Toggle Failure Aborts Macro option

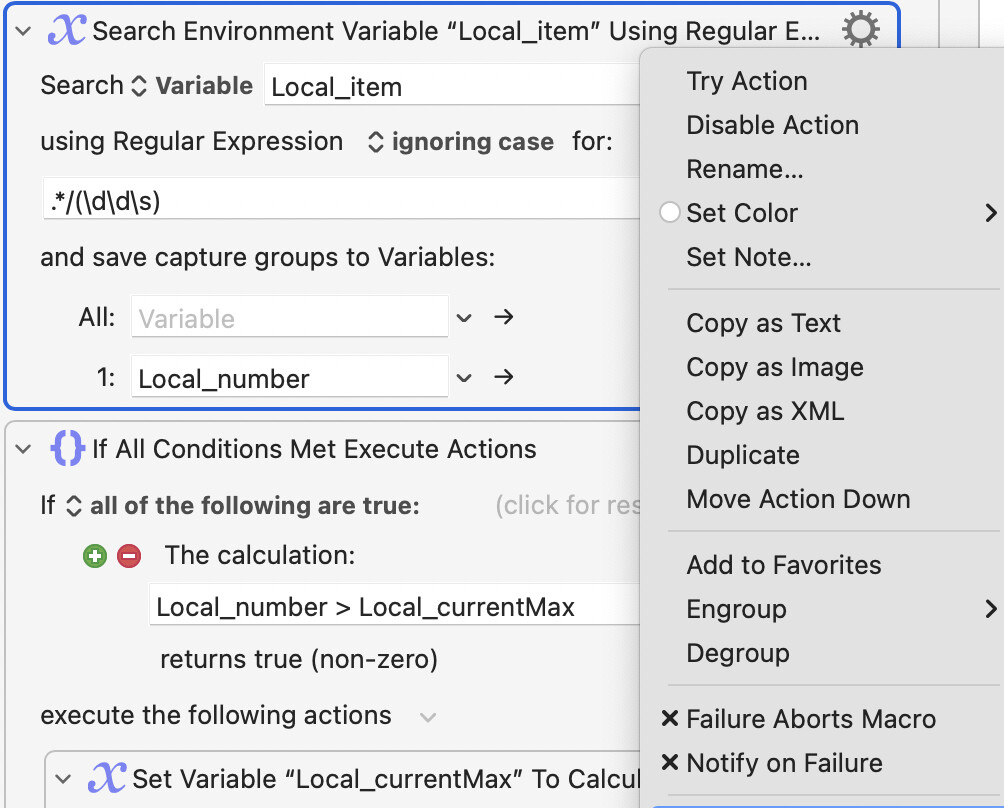(810, 719)
